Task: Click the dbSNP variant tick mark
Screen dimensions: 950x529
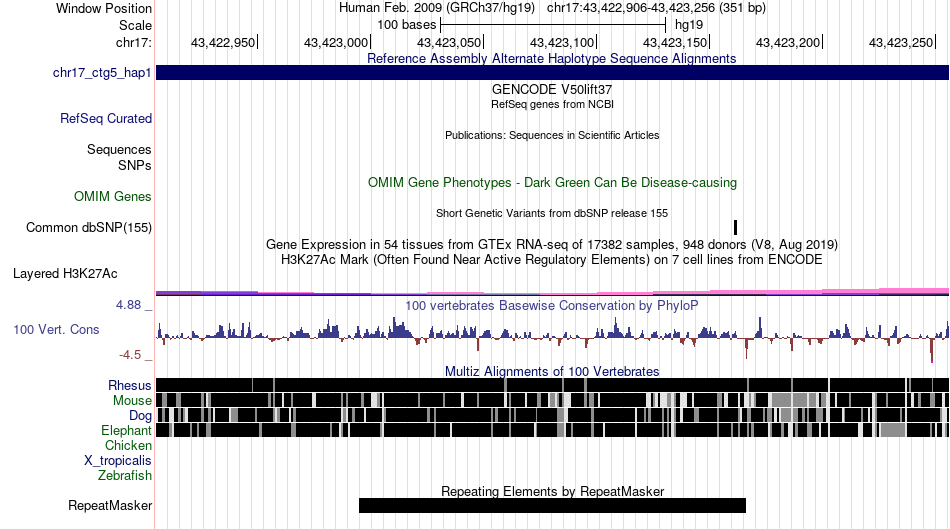Action: (736, 227)
